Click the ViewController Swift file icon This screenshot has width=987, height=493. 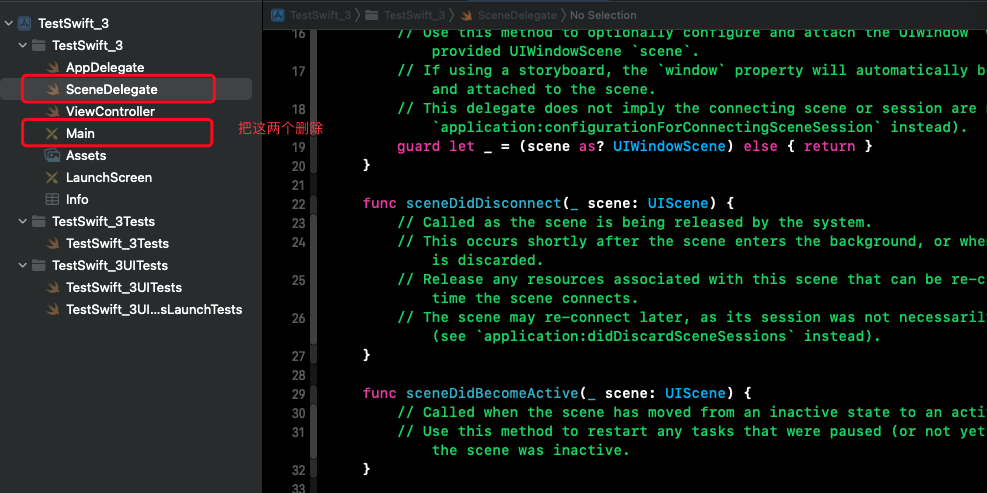click(x=53, y=111)
